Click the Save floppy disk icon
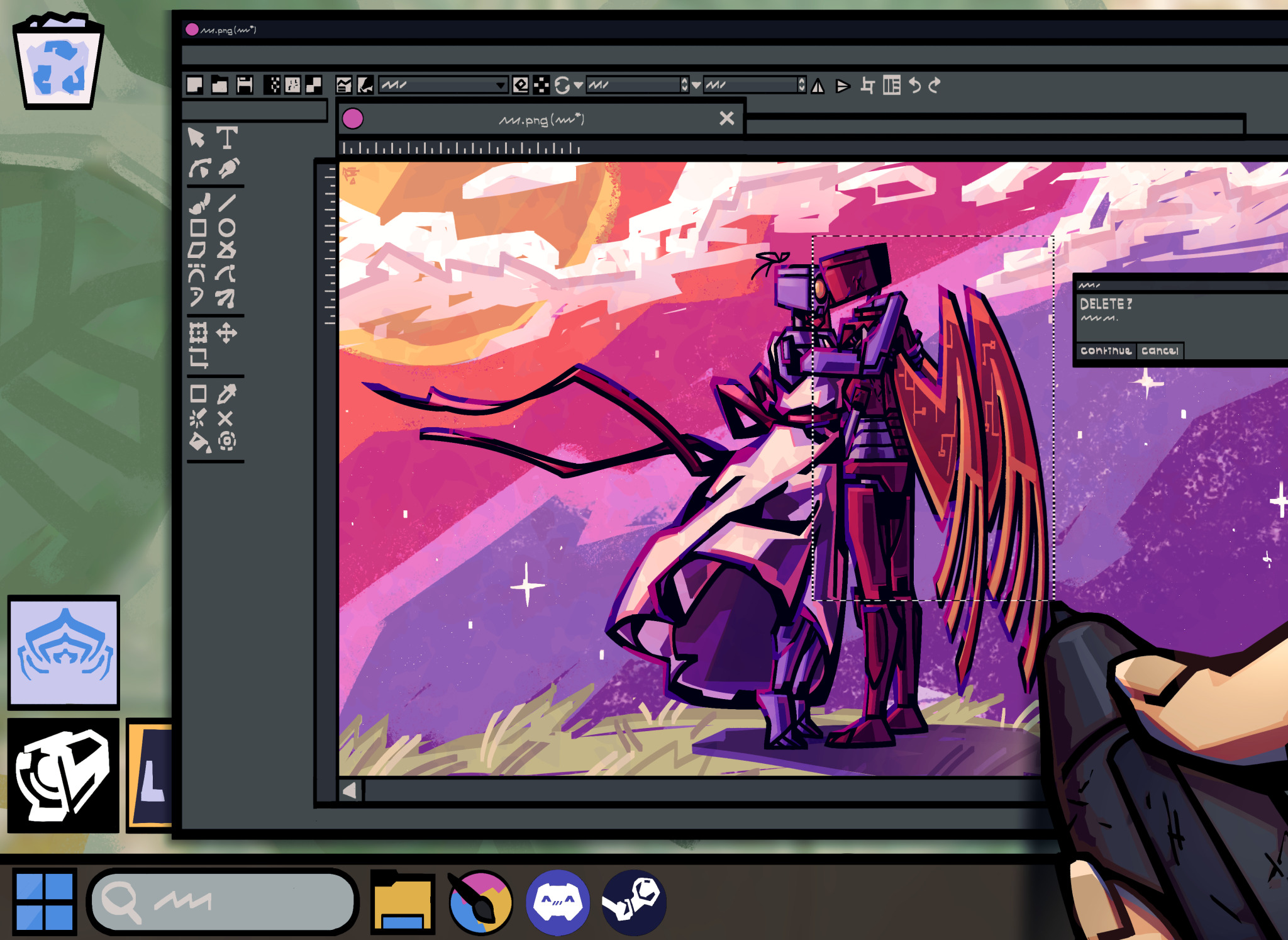This screenshot has width=1288, height=940. coord(245,85)
